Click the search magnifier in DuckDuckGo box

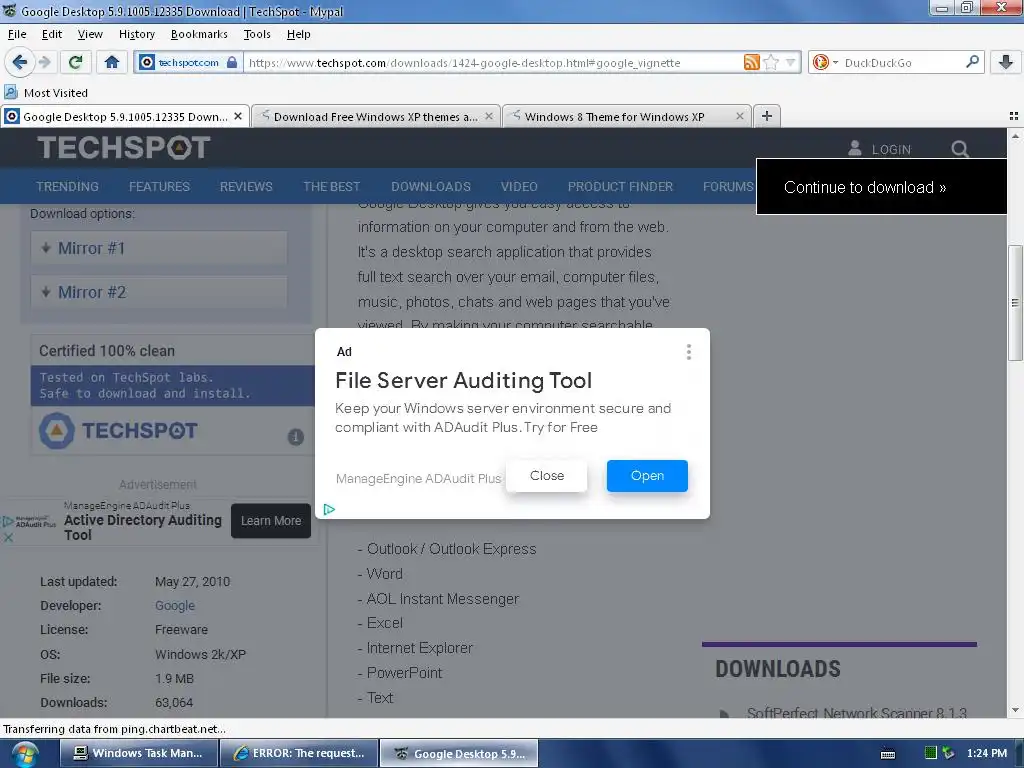point(972,61)
